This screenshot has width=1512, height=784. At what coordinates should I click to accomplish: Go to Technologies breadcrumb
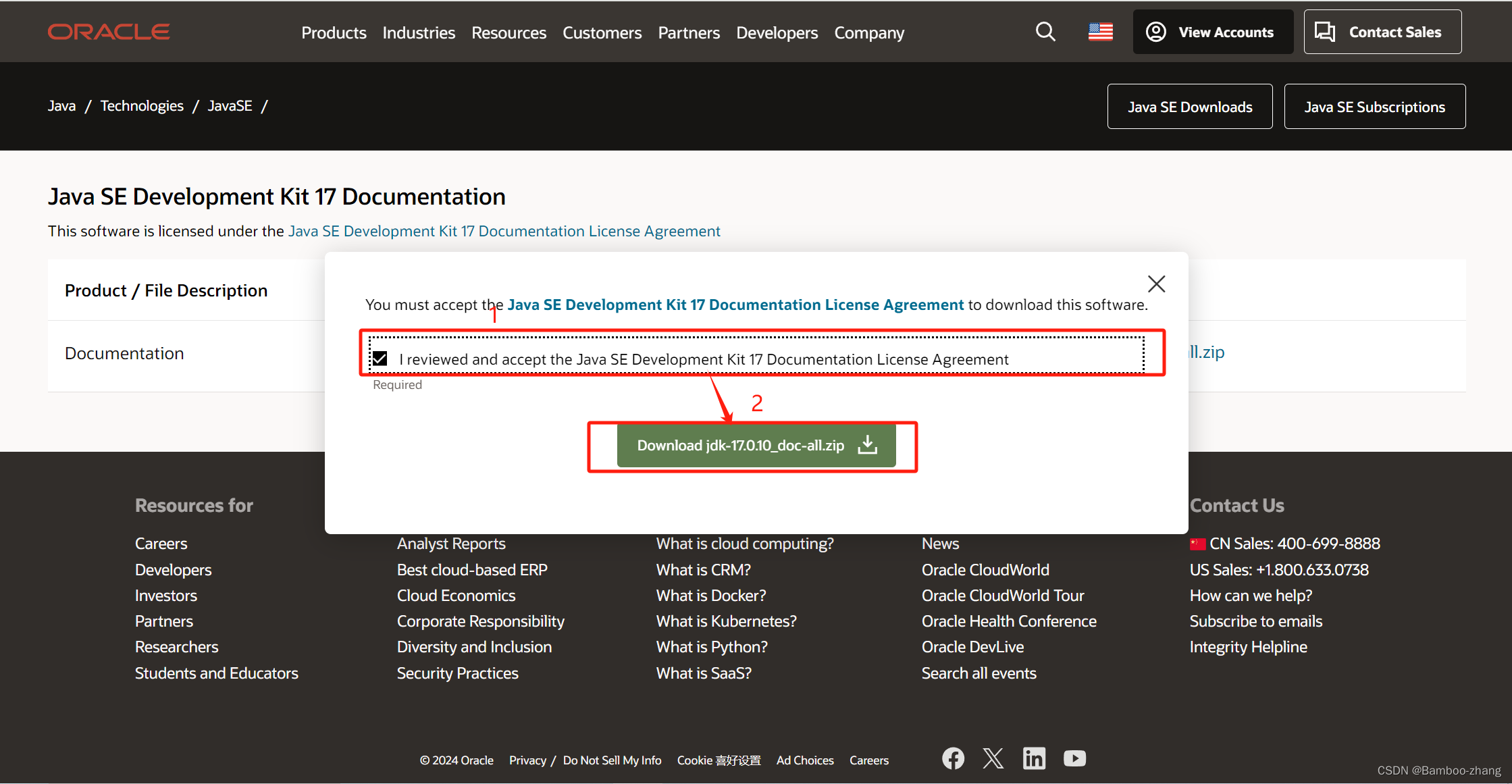click(142, 106)
